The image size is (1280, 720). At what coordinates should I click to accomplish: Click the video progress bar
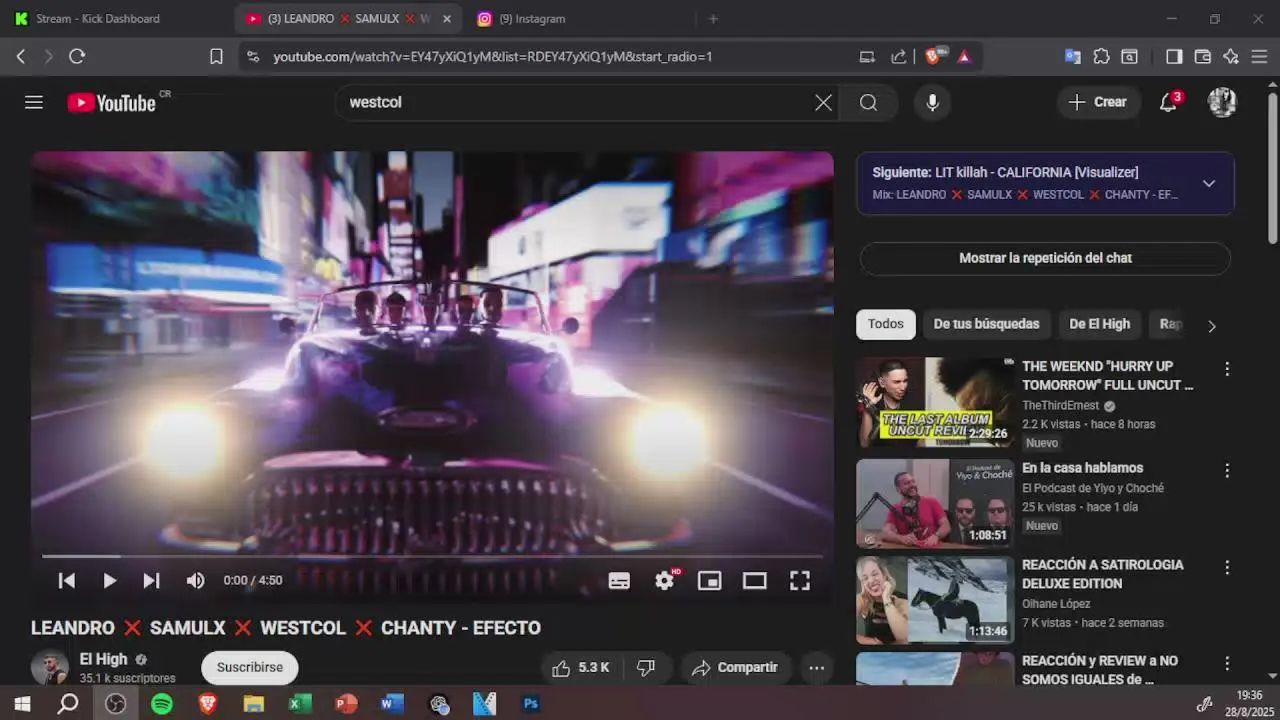pyautogui.click(x=432, y=556)
